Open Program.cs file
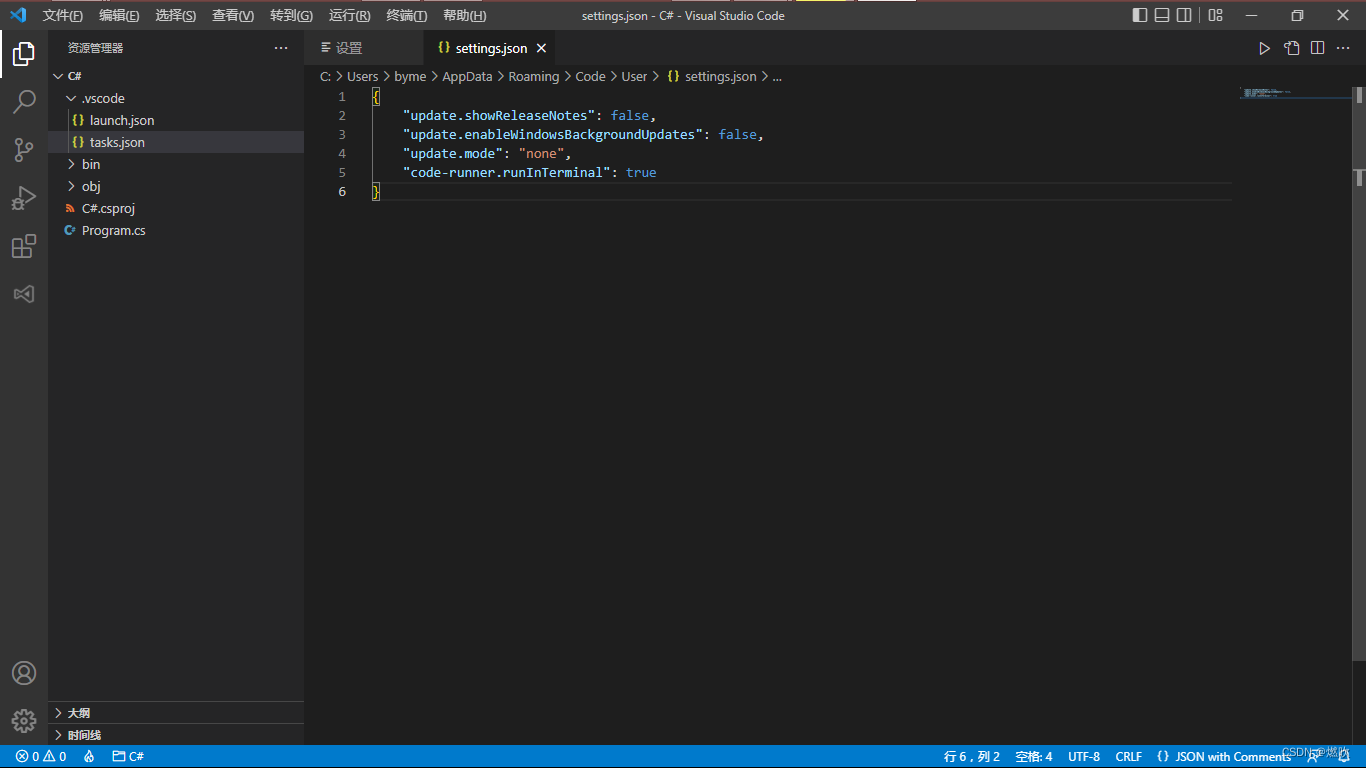This screenshot has height=768, width=1366. (176, 230)
